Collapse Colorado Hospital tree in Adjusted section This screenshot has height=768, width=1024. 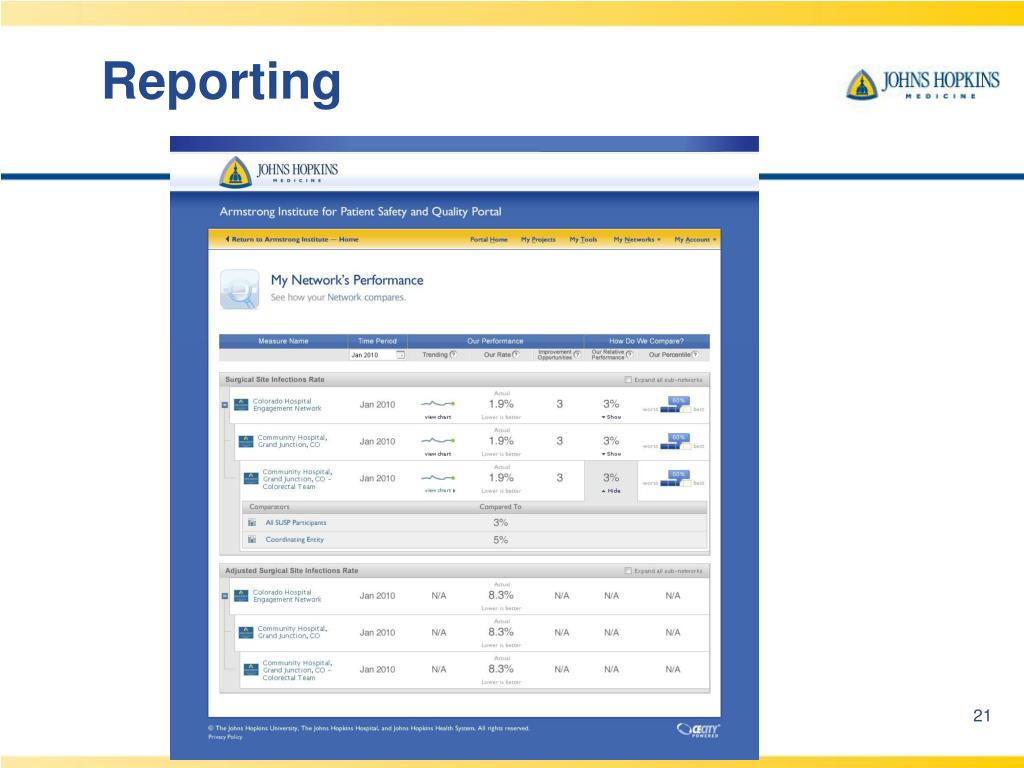tap(225, 596)
